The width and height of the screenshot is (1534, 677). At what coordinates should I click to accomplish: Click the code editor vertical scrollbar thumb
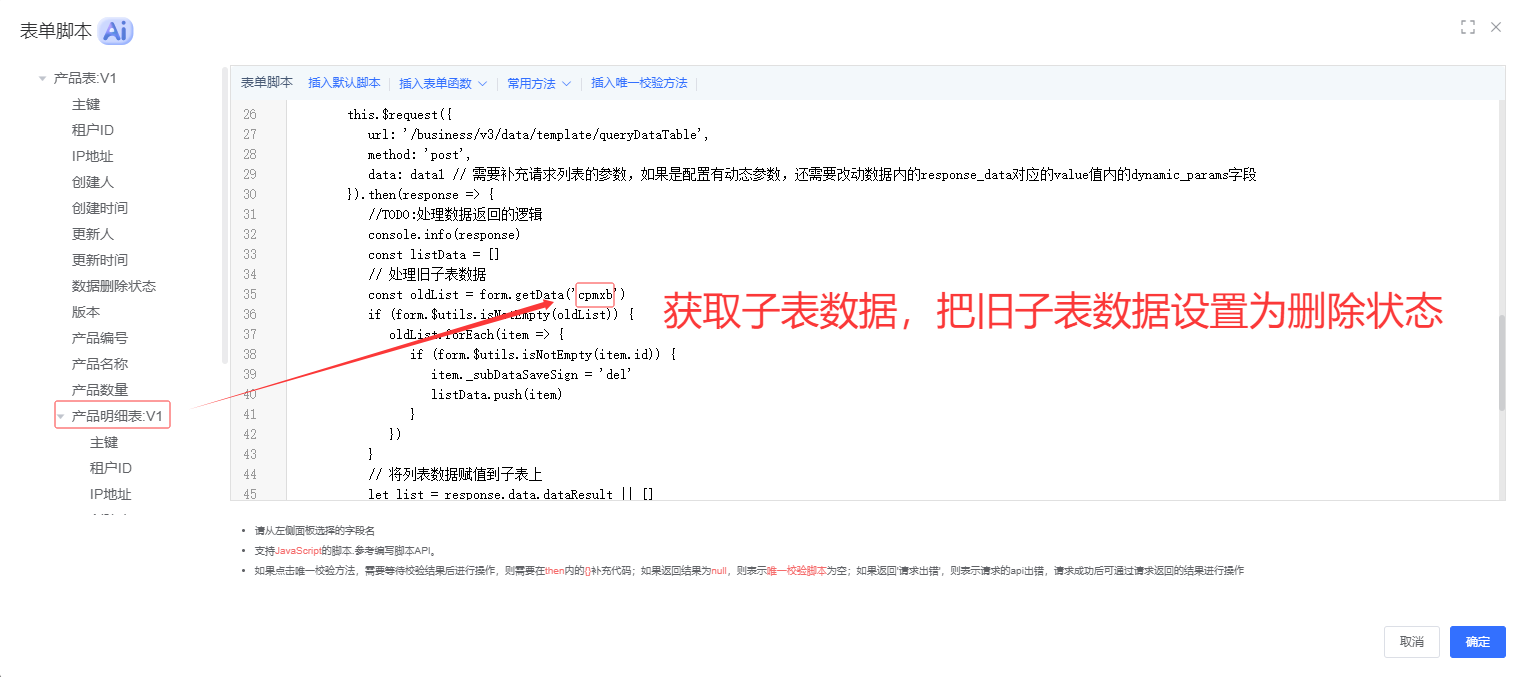(x=1501, y=362)
